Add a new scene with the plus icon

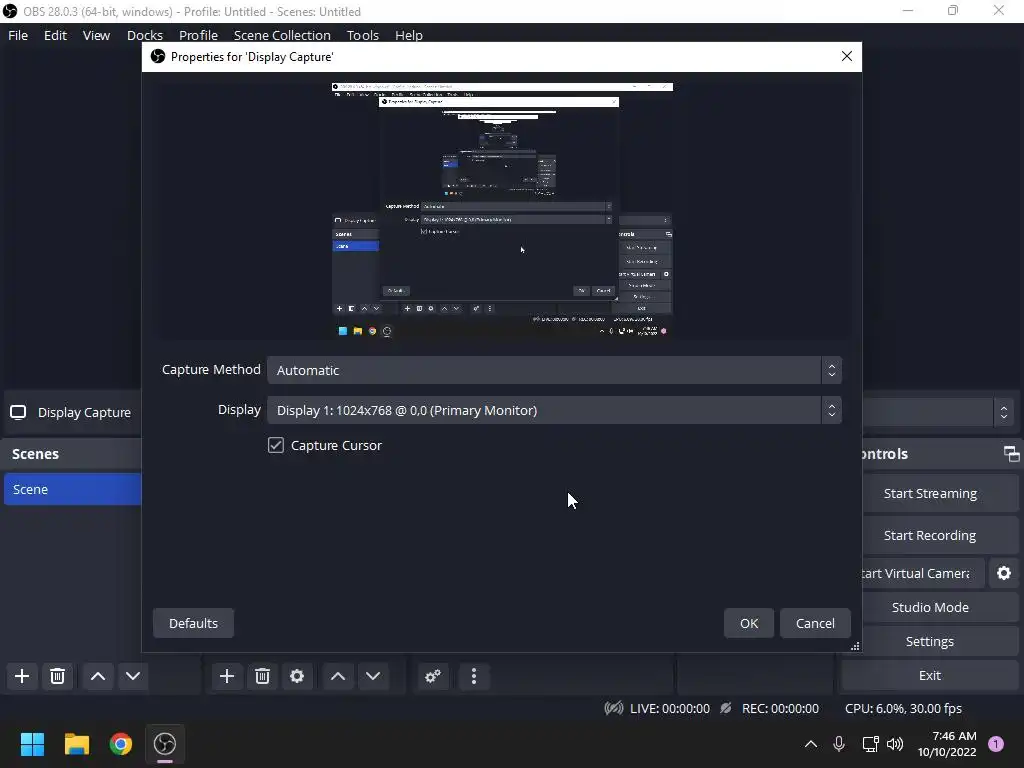click(x=22, y=676)
